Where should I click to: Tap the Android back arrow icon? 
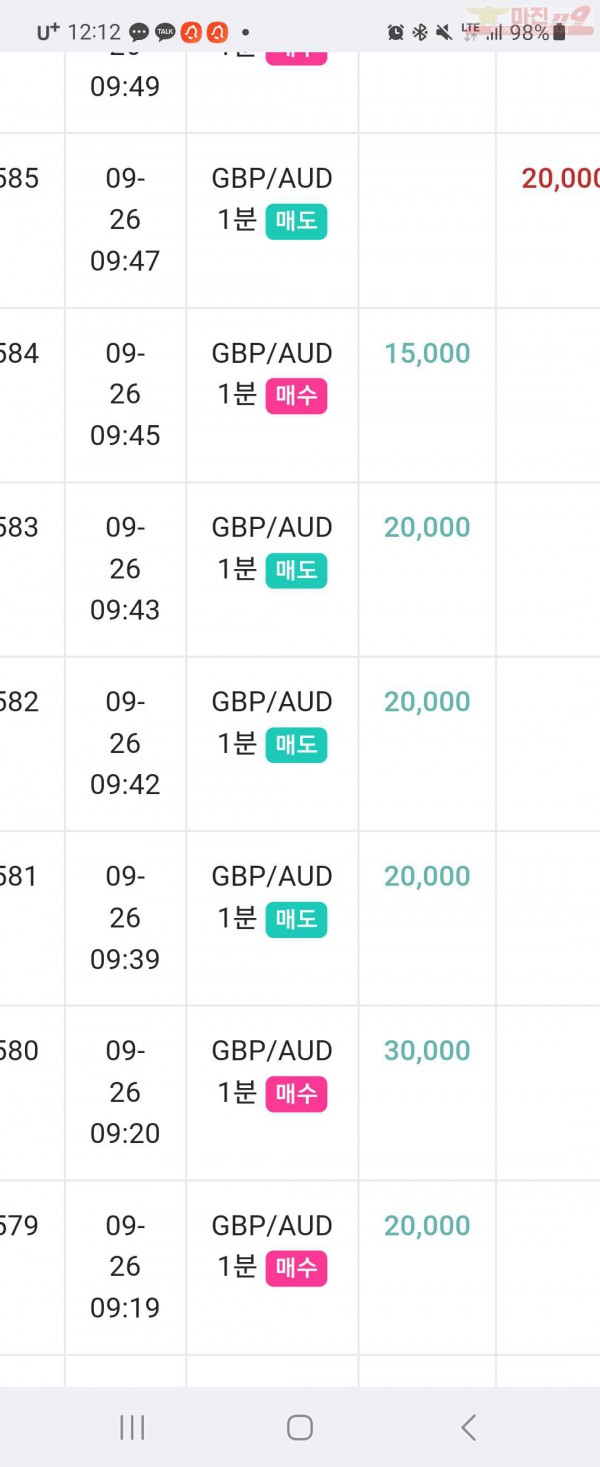point(468,1427)
